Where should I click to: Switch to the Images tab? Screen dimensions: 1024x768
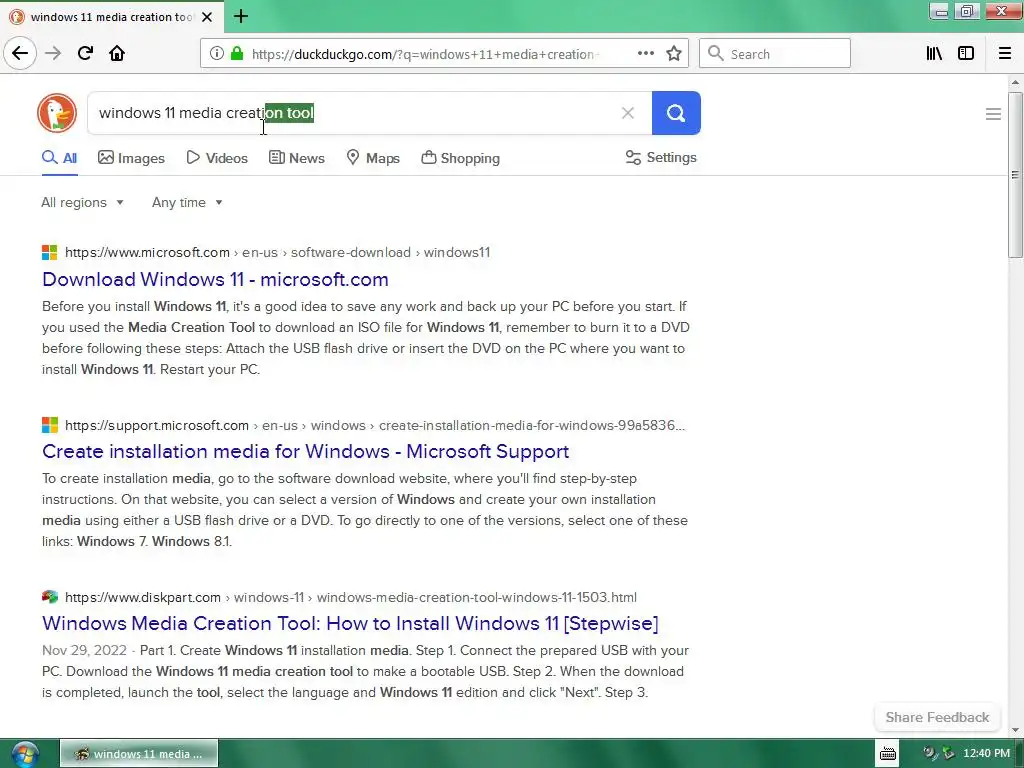(x=131, y=158)
